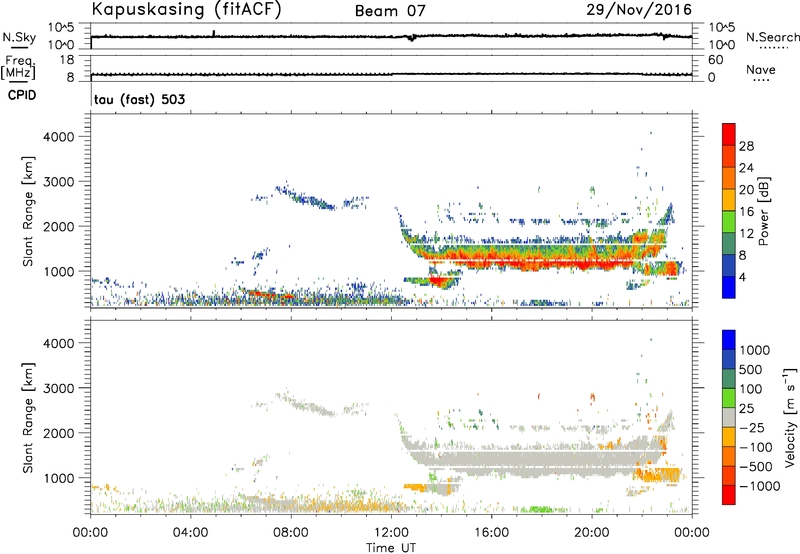The height and width of the screenshot is (554, 800).
Task: Click red -1000 segment of velocity colorbar
Action: 729,495
